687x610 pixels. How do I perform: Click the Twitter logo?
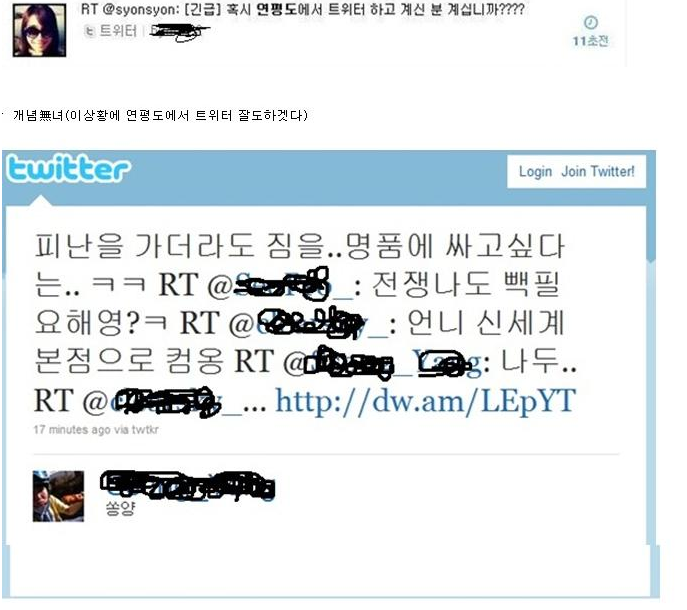click(x=68, y=168)
